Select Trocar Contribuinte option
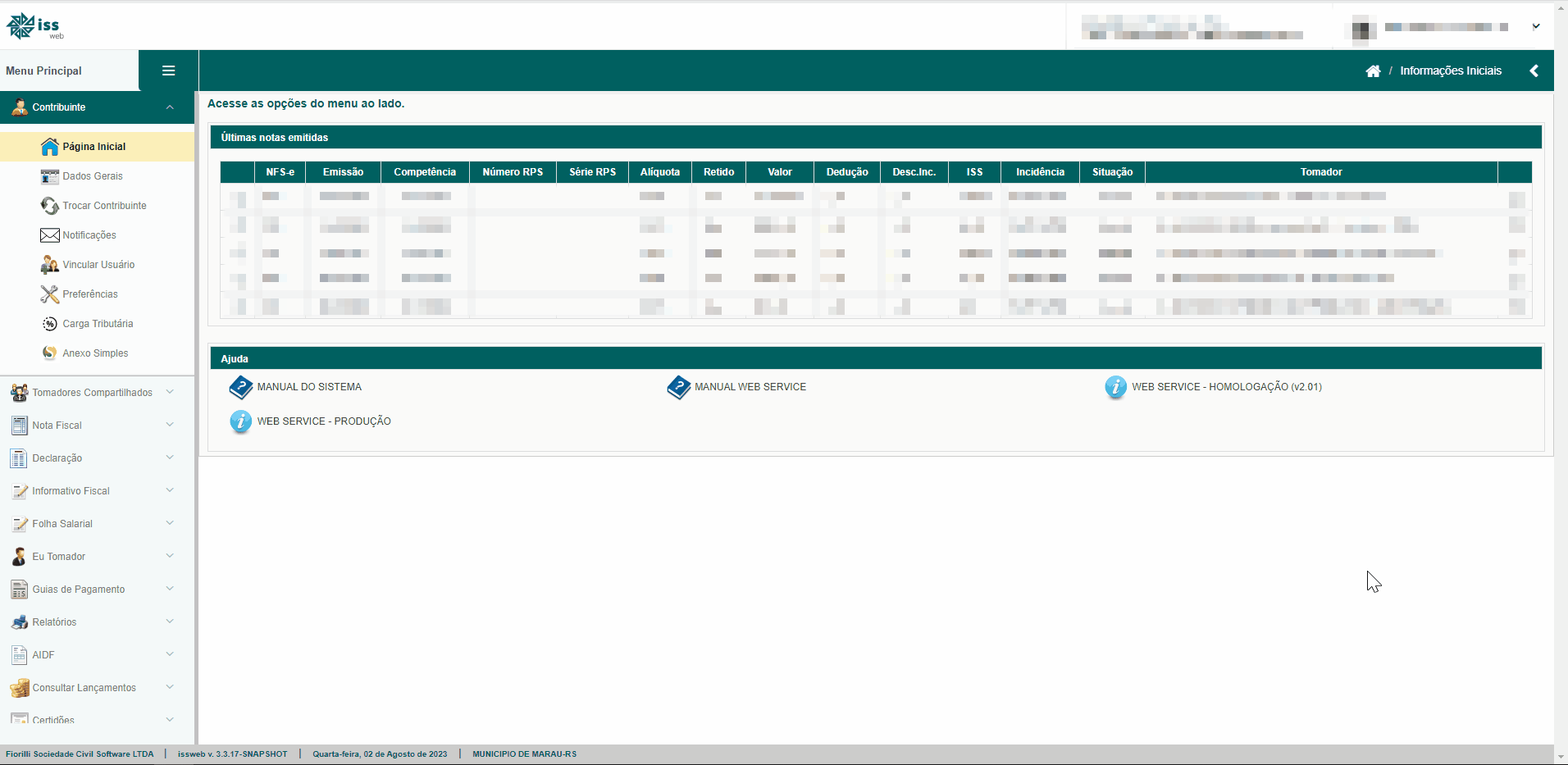The image size is (1568, 765). [104, 206]
